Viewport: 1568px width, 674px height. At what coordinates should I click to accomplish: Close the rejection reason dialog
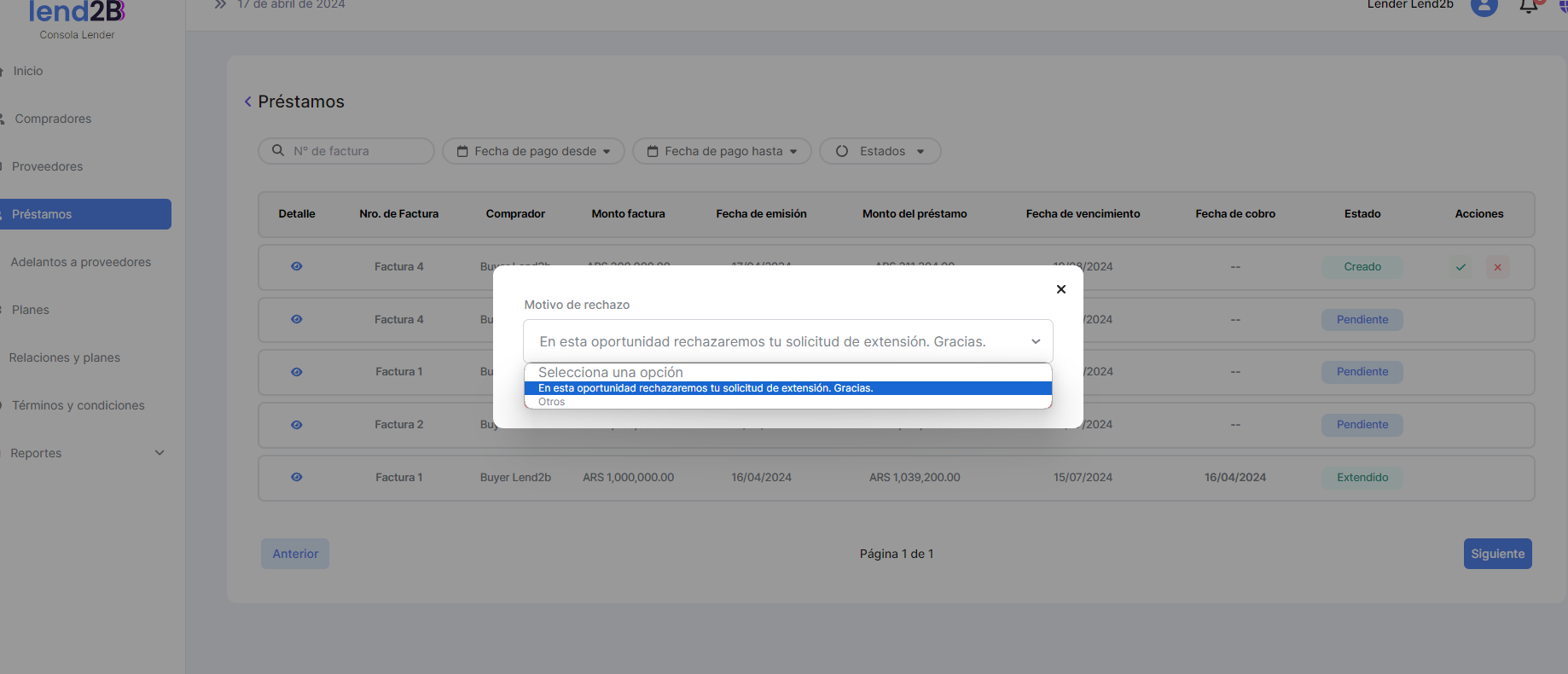pos(1060,289)
